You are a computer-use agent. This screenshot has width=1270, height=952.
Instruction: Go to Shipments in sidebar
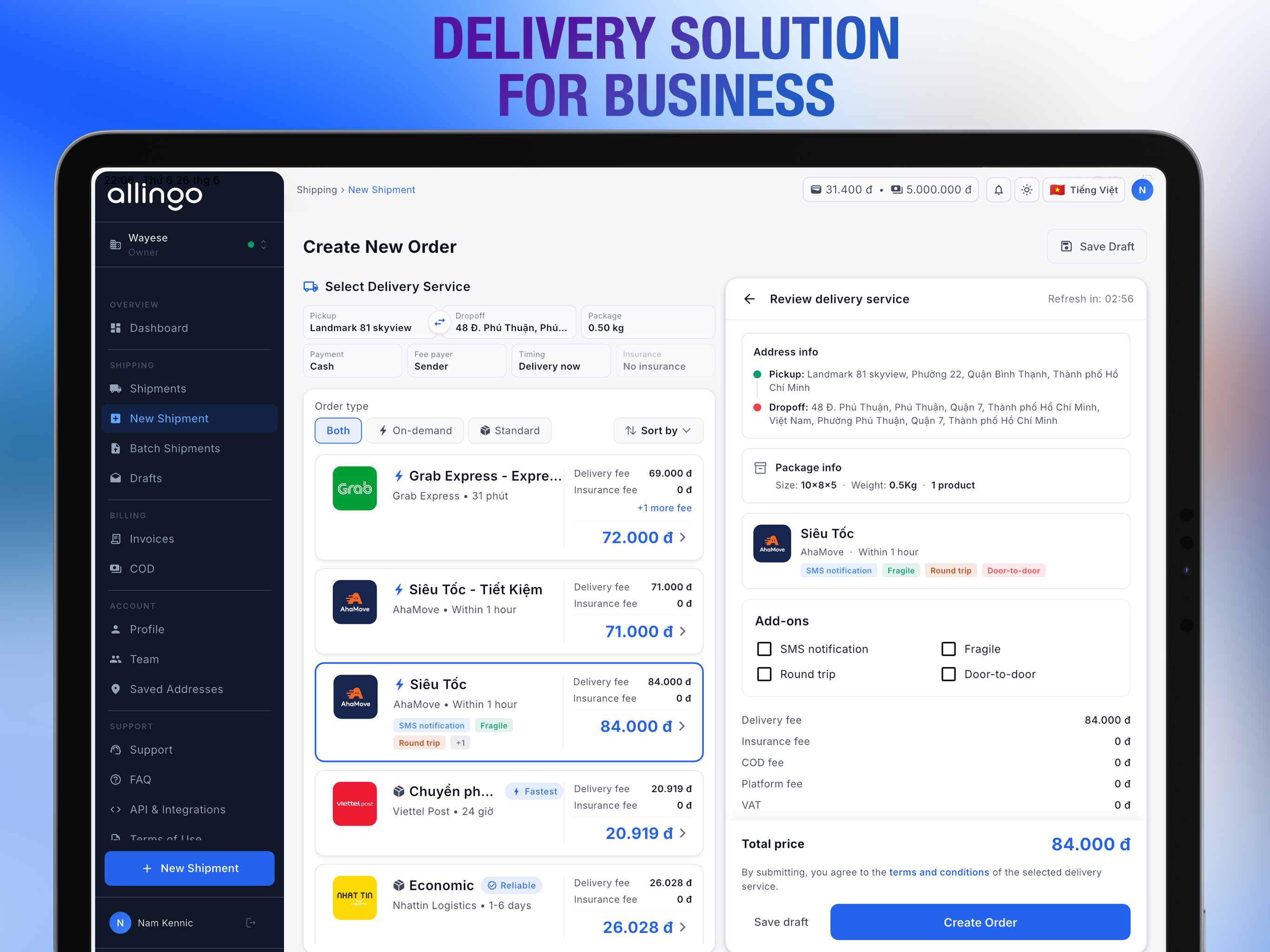pyautogui.click(x=190, y=389)
